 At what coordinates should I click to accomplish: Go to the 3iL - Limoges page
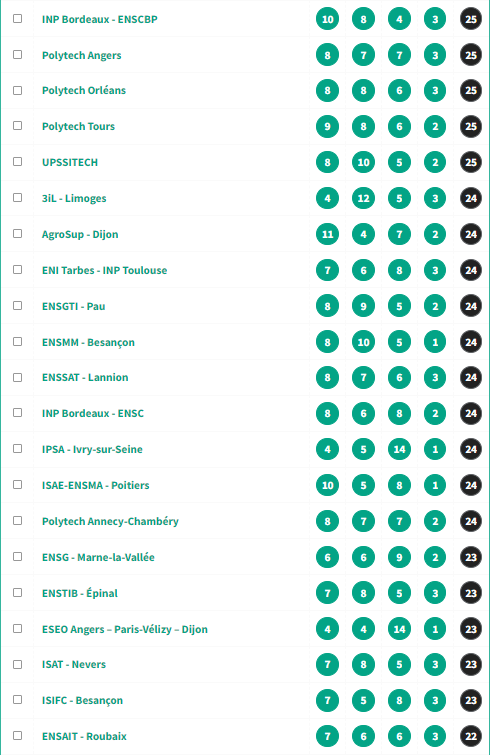74,198
